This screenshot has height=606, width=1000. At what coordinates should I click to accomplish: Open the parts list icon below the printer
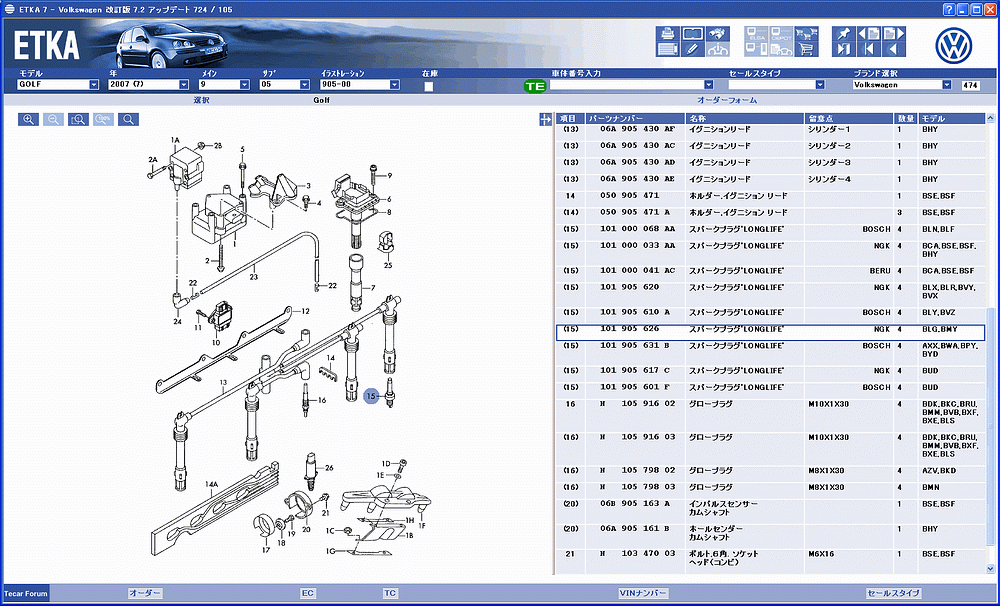pos(667,49)
